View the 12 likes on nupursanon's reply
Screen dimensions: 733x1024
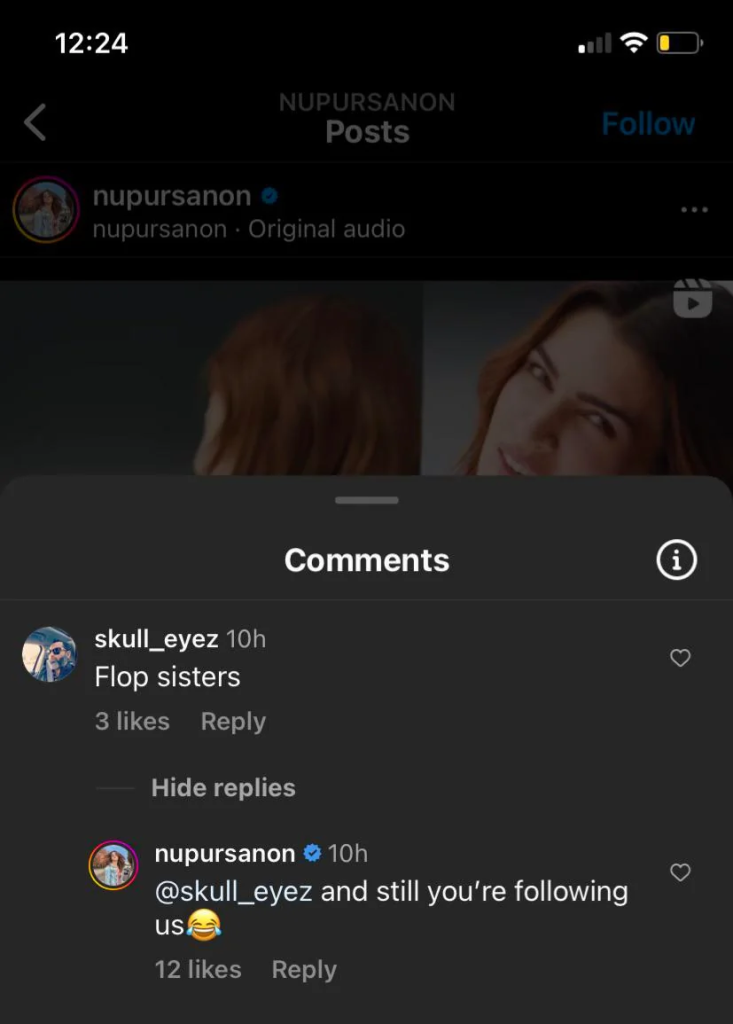point(198,969)
